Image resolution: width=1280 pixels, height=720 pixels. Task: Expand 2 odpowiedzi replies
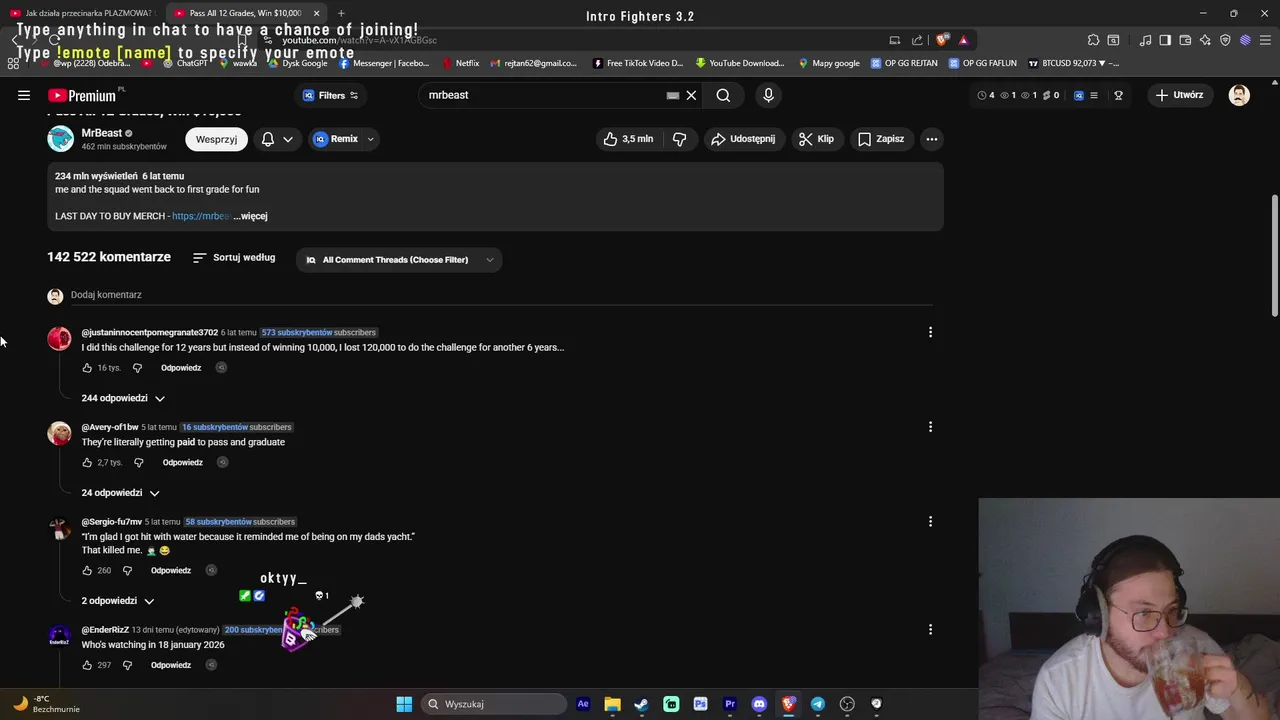[x=117, y=601]
